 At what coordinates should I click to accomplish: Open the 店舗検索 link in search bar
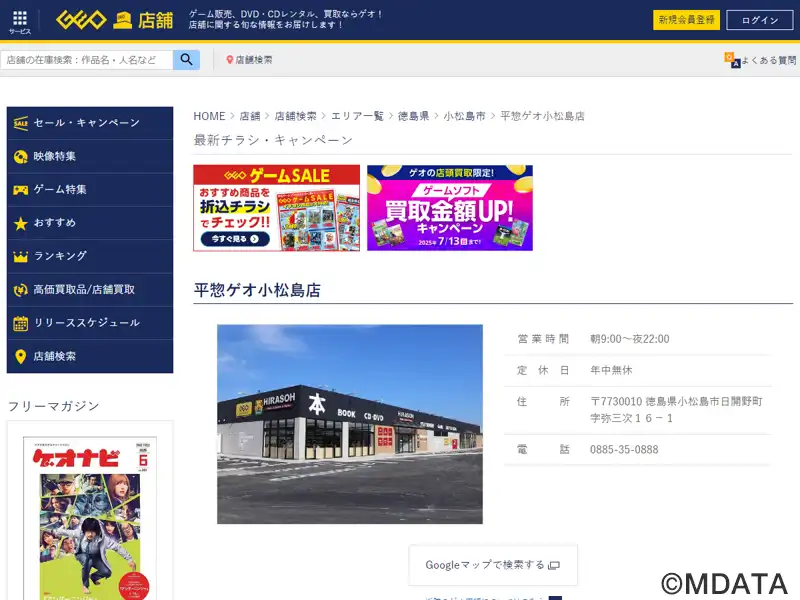tap(249, 60)
